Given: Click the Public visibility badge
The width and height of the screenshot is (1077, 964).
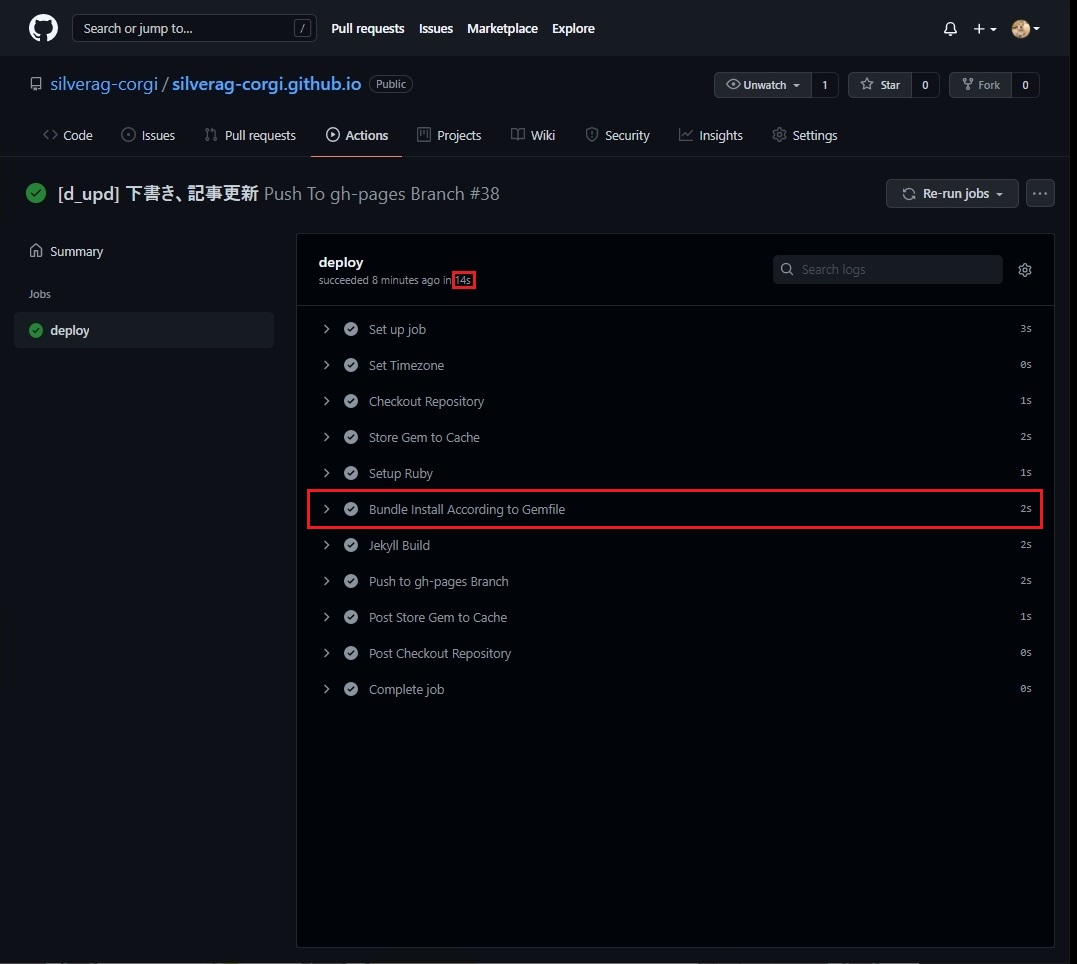Looking at the screenshot, I should (x=391, y=84).
